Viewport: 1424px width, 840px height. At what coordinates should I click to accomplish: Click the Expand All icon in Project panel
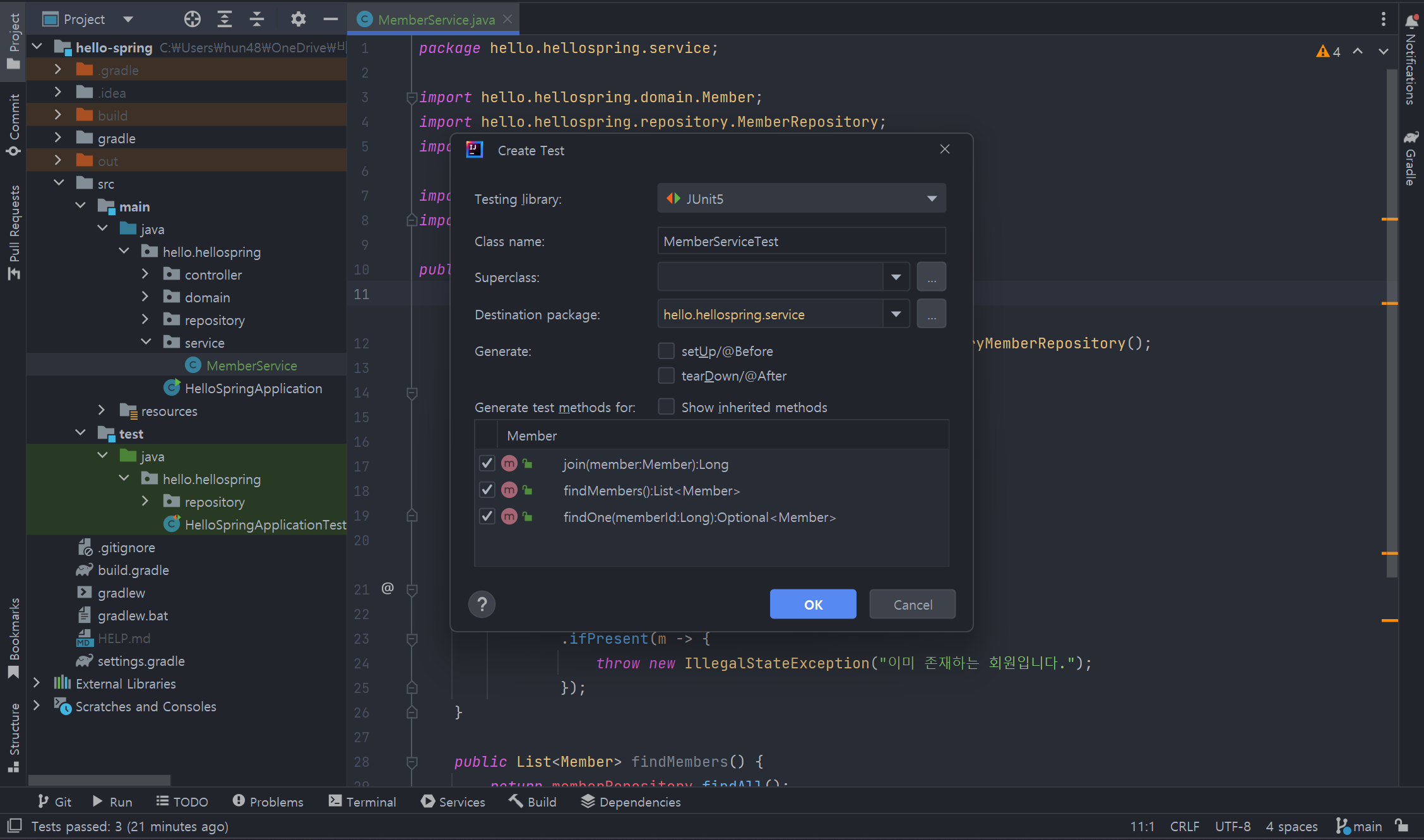(225, 19)
